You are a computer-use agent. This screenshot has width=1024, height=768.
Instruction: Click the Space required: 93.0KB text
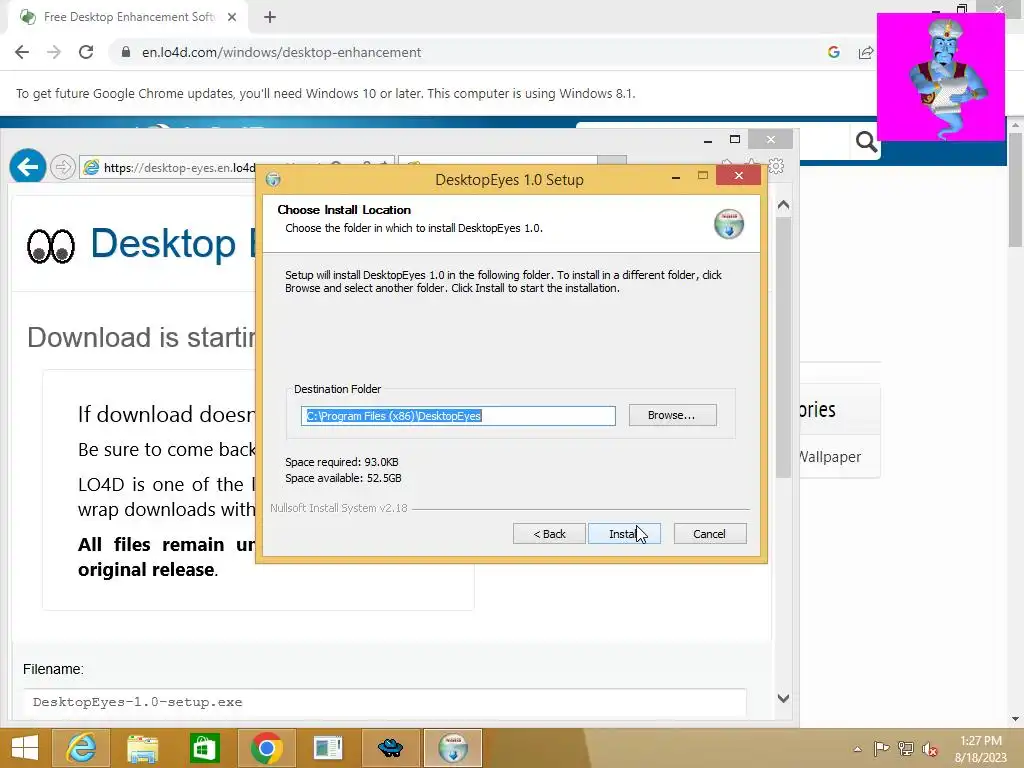pyautogui.click(x=342, y=462)
